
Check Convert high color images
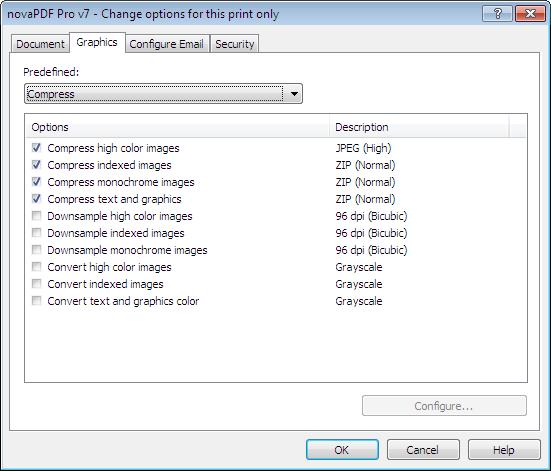pyautogui.click(x=37, y=267)
